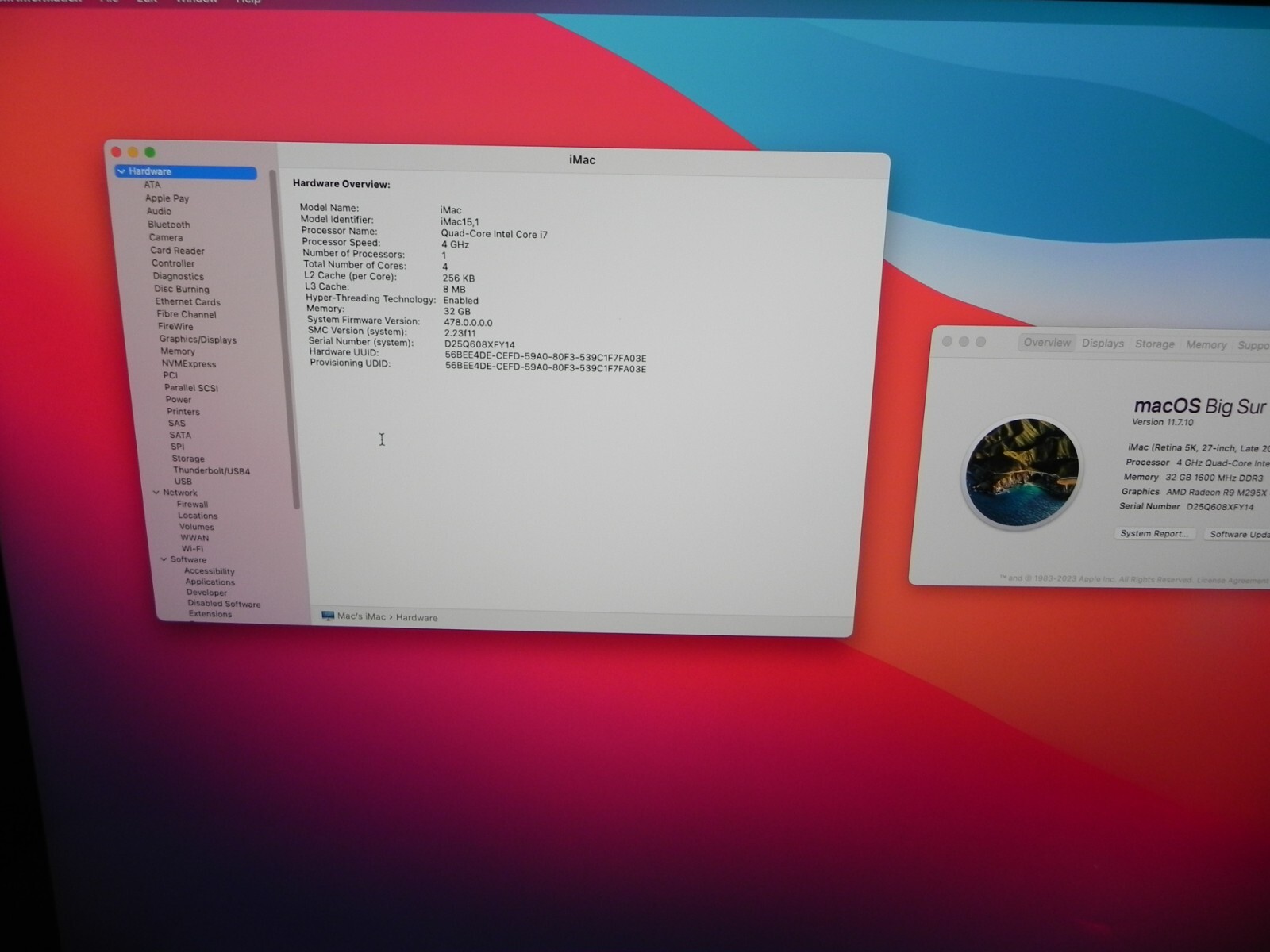This screenshot has height=952, width=1270.
Task: Select Camera in the sidebar
Action: coord(166,237)
